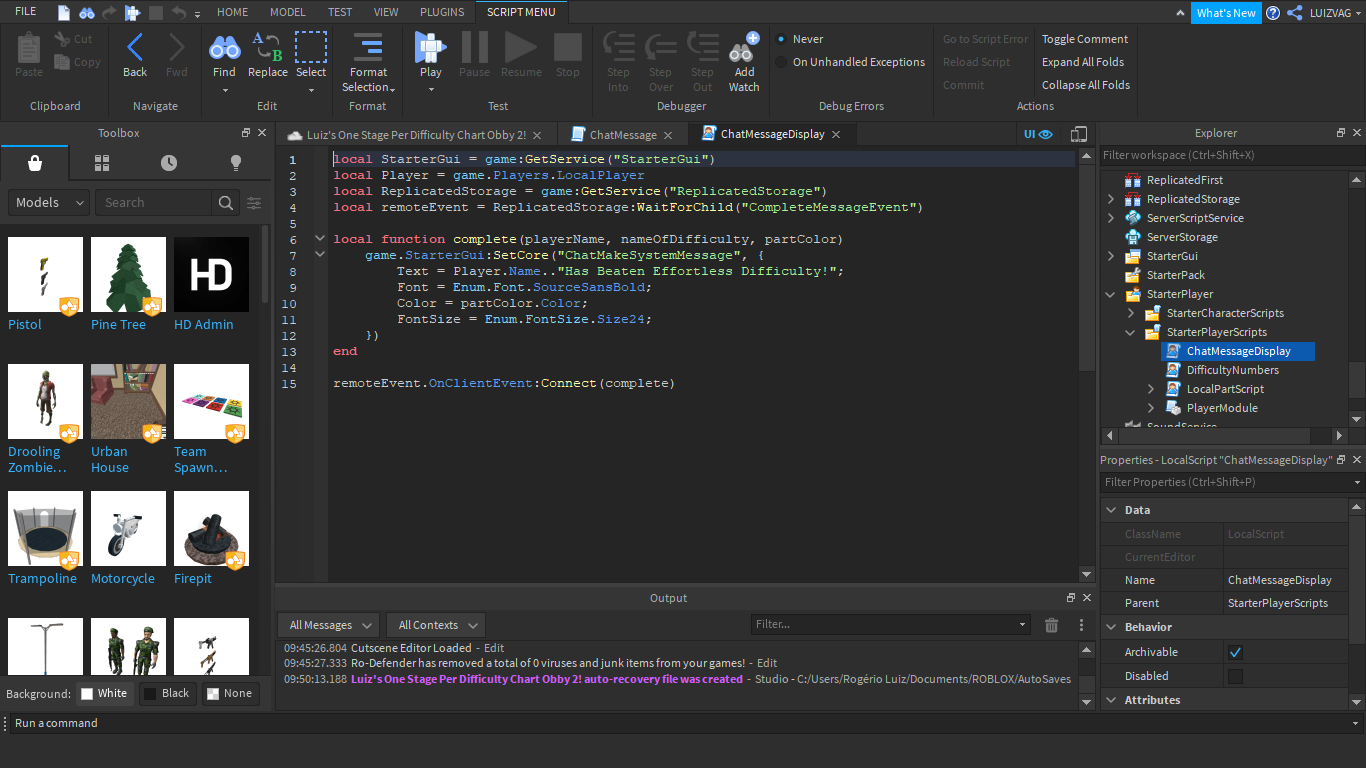
Task: Click the share icon beside LUIZVAG
Action: [1295, 13]
